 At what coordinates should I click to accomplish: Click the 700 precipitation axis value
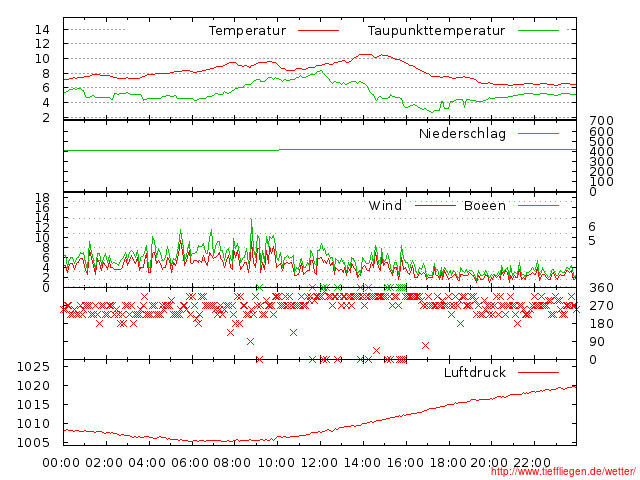tap(601, 121)
